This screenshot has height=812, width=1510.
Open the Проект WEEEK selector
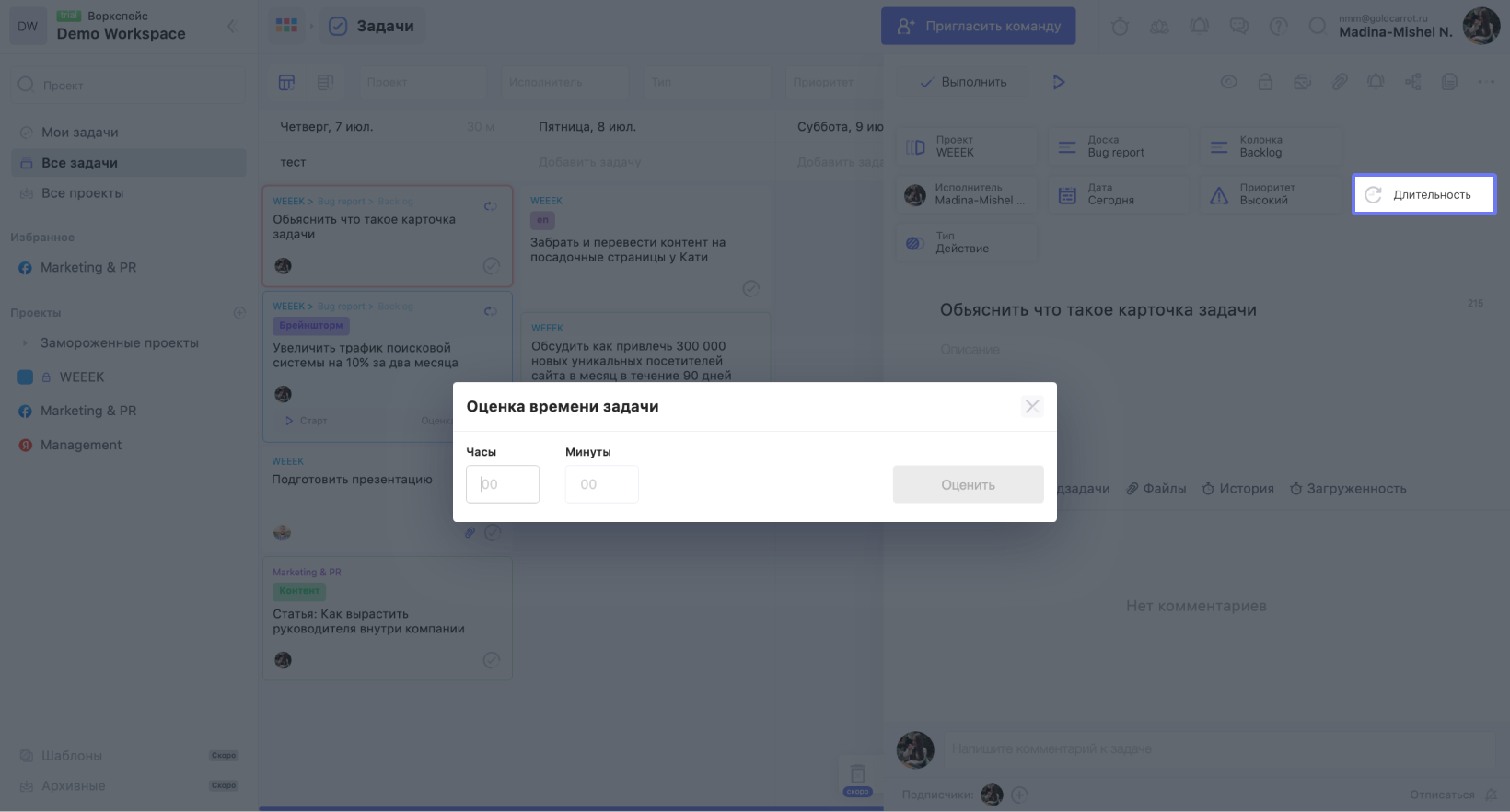tap(967, 146)
